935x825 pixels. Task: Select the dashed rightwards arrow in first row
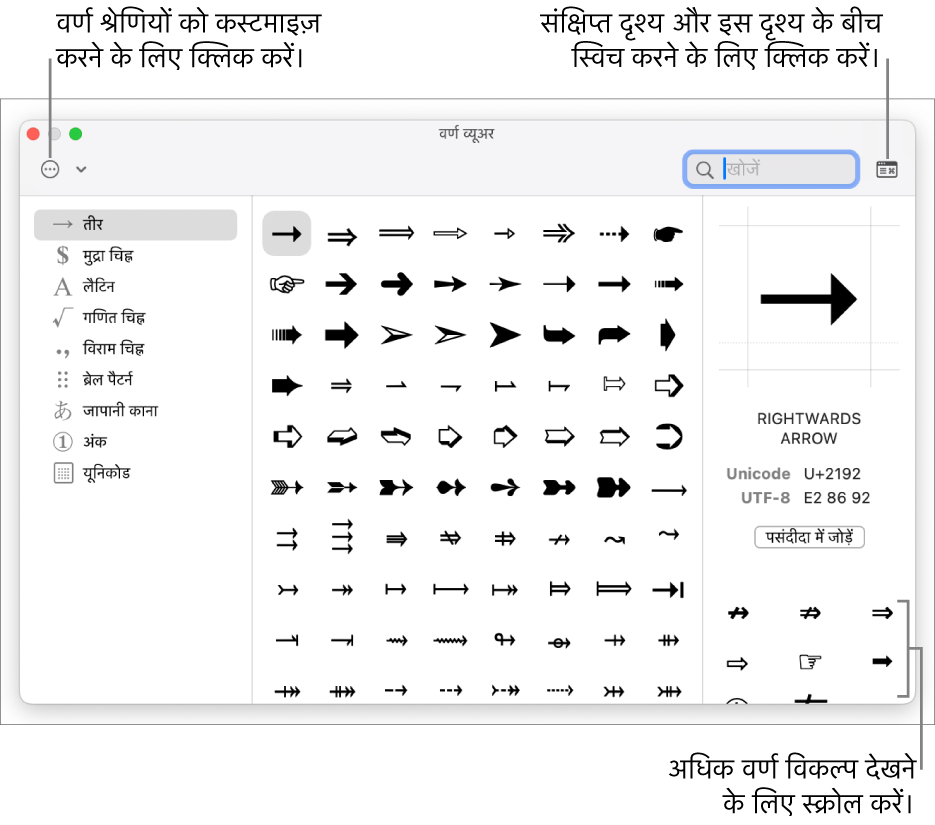(614, 234)
